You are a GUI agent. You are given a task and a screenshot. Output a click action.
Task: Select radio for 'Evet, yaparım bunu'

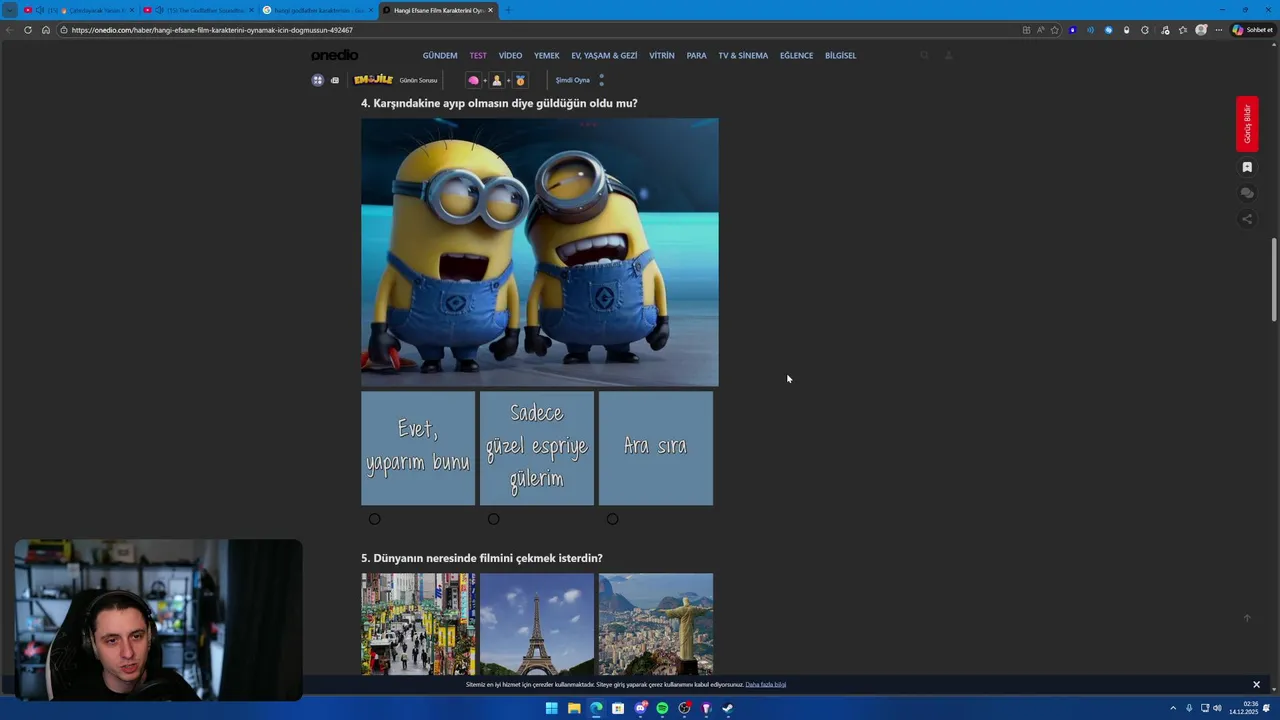[x=374, y=519]
